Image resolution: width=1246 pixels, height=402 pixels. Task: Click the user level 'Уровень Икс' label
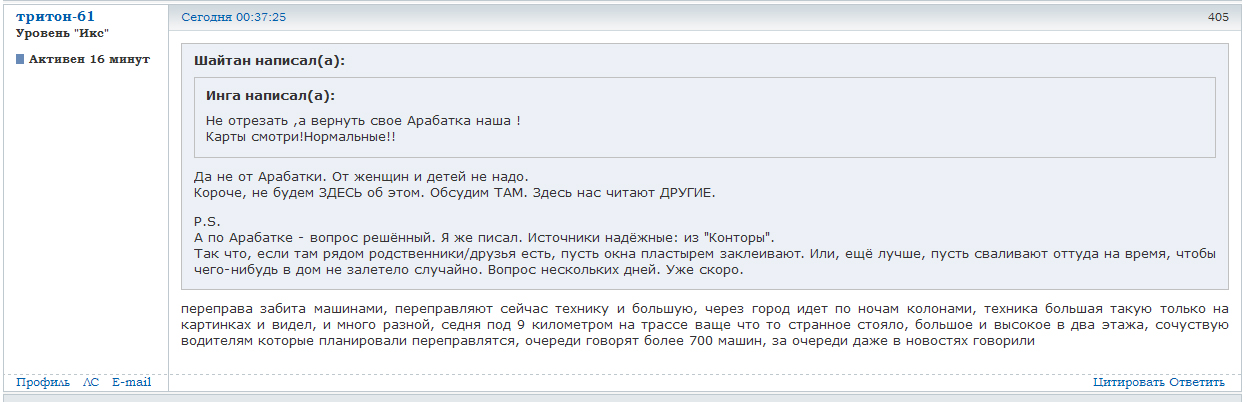[x=62, y=33]
